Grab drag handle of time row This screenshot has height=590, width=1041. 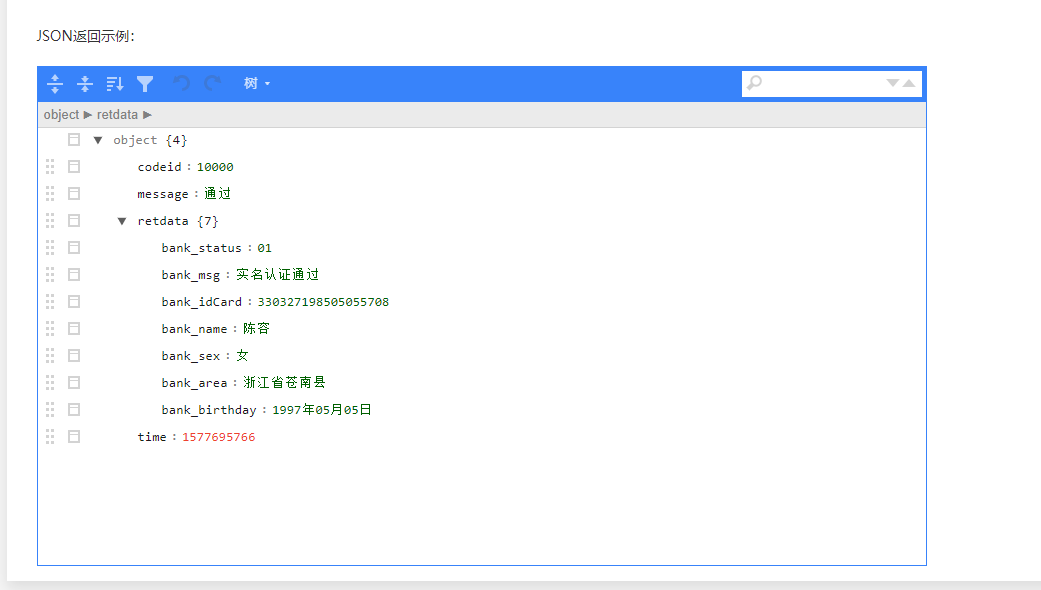pos(50,437)
